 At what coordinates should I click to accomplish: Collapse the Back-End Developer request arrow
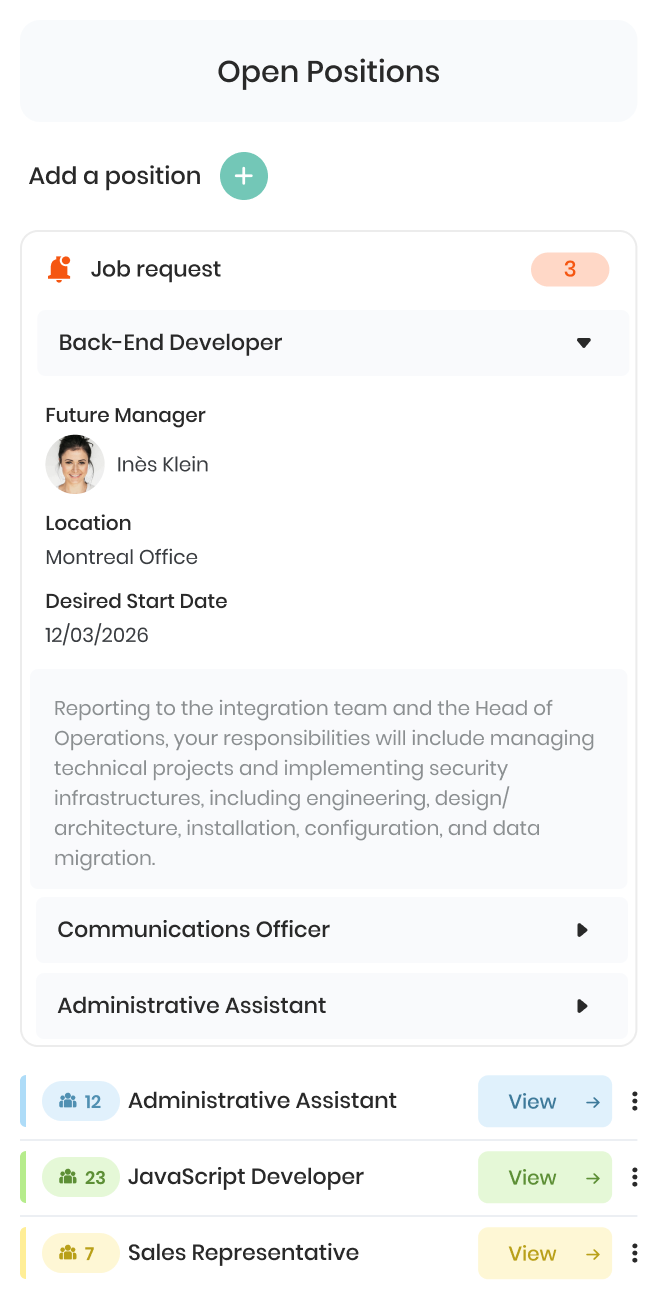pyautogui.click(x=584, y=343)
